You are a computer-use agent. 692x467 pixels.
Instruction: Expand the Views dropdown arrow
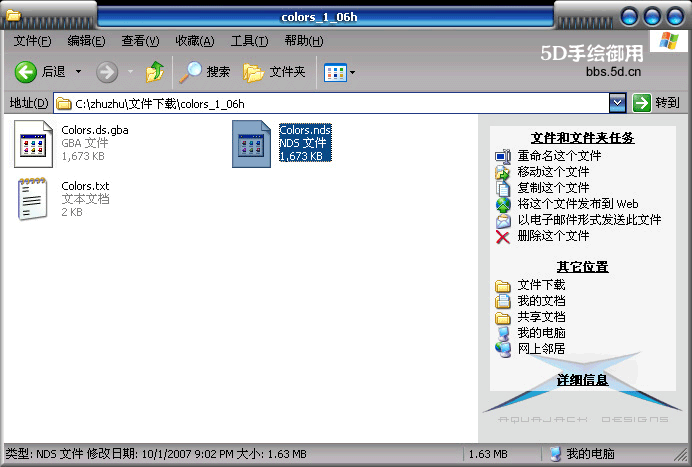352,73
